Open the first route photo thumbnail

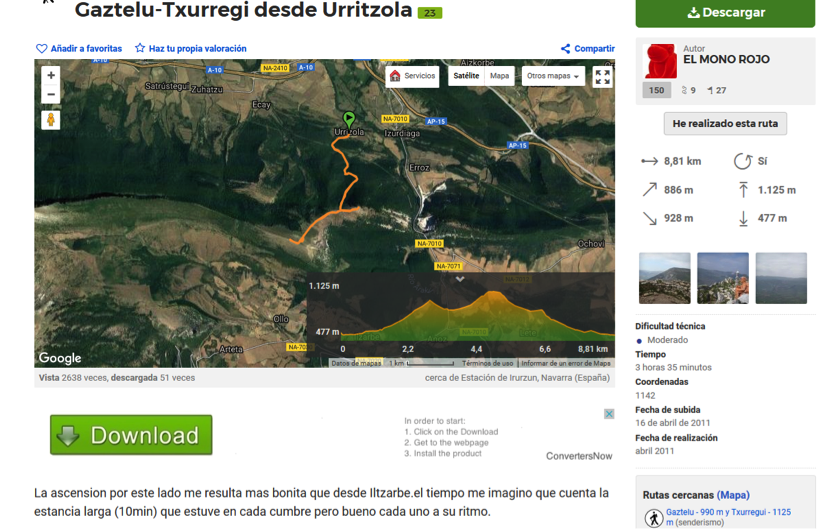(664, 278)
